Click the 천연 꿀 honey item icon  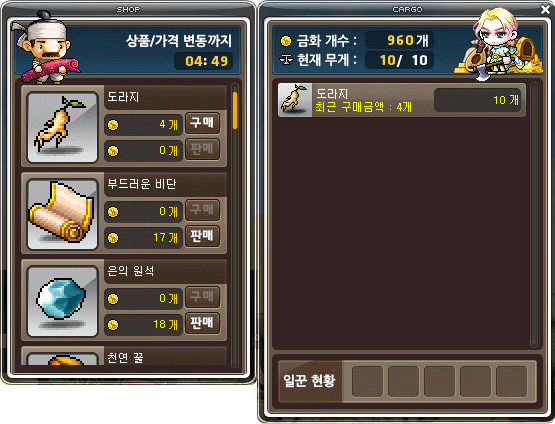[62, 359]
